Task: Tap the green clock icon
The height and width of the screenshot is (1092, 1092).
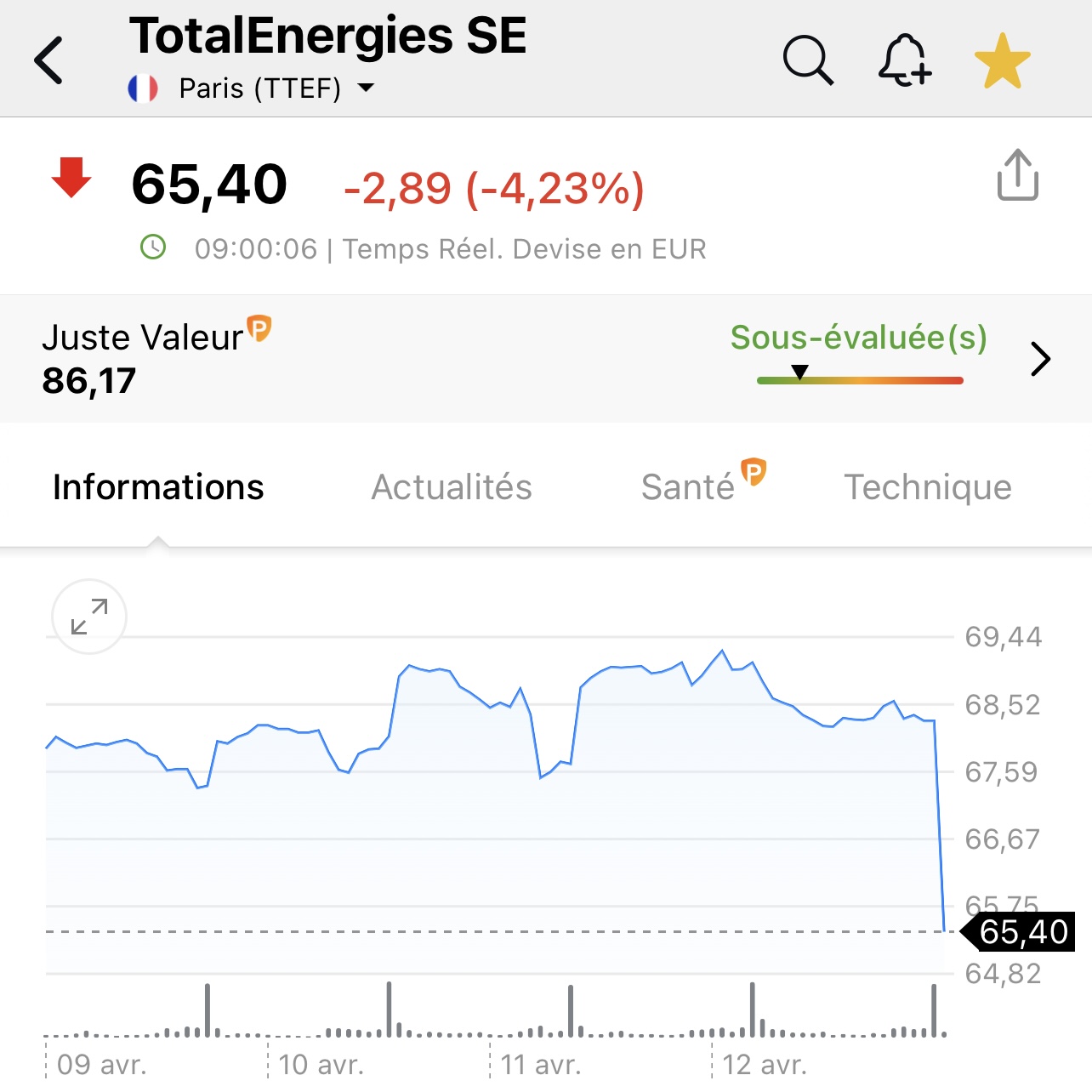Action: click(153, 247)
